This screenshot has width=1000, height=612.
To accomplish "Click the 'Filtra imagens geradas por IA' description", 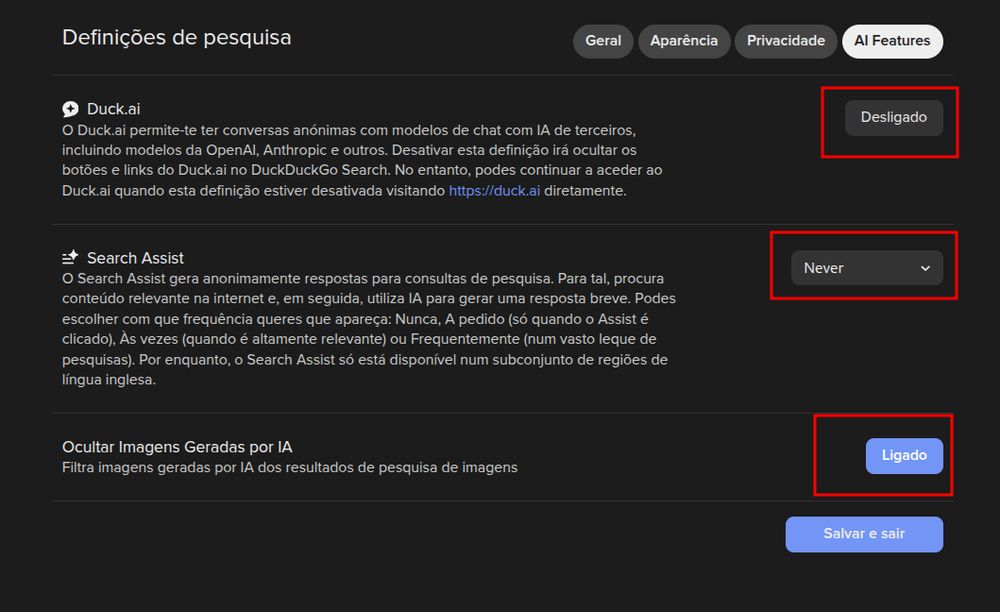I will tap(290, 467).
